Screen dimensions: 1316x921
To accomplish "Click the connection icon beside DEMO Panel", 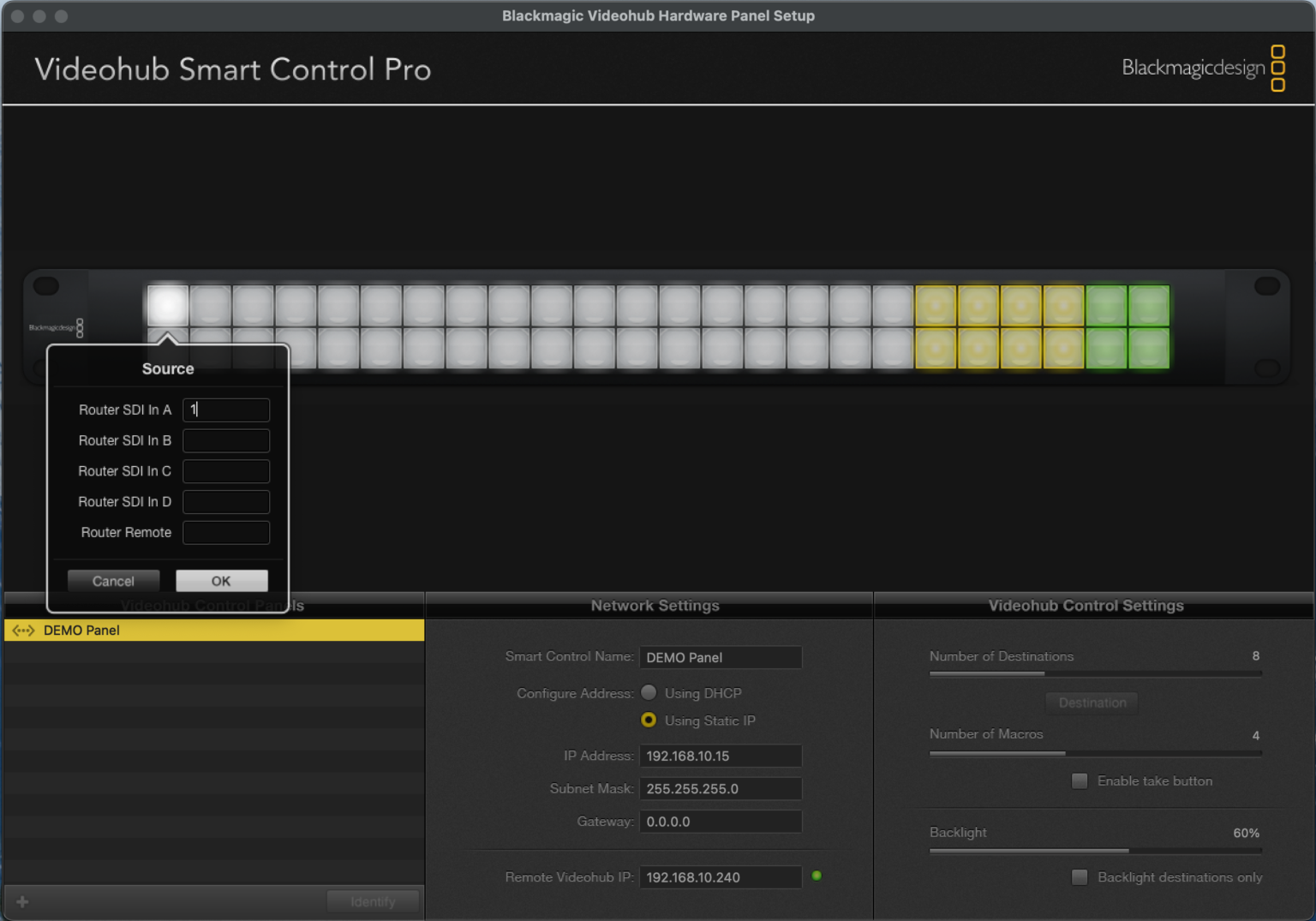I will 22,630.
